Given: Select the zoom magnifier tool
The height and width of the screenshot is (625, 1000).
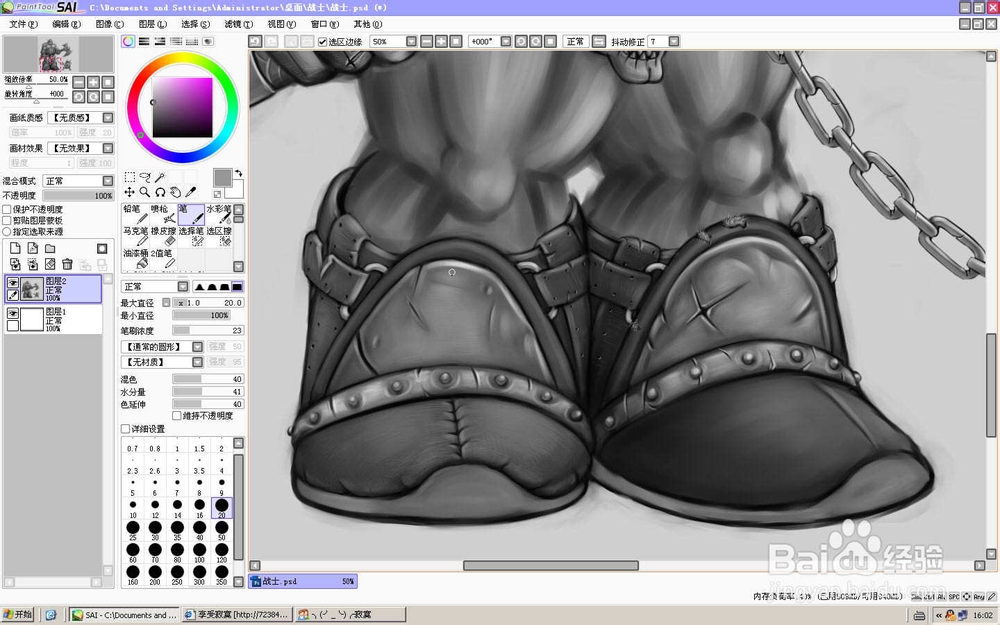Looking at the screenshot, I should pyautogui.click(x=145, y=192).
